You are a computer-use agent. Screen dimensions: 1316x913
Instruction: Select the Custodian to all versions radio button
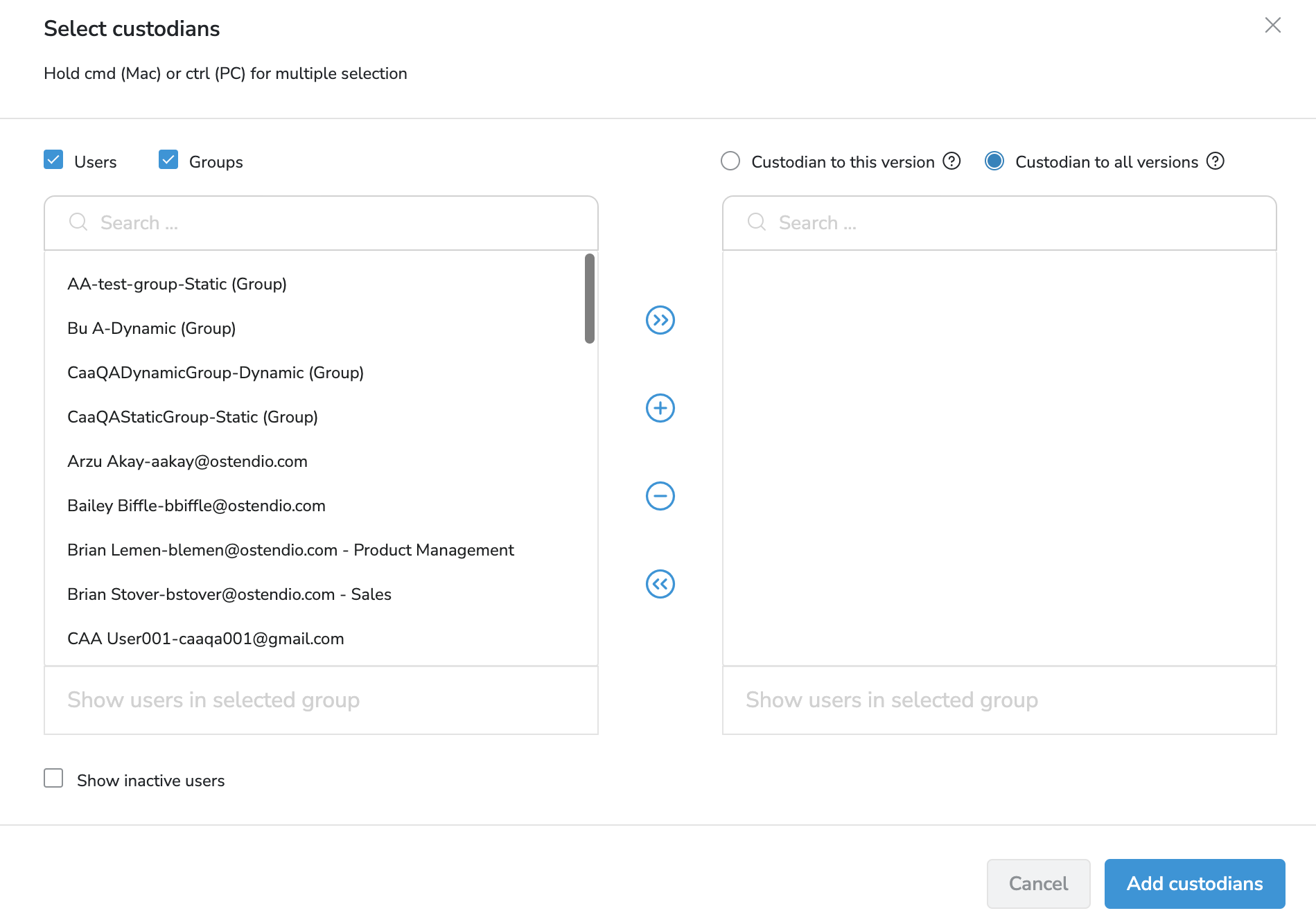(x=994, y=161)
